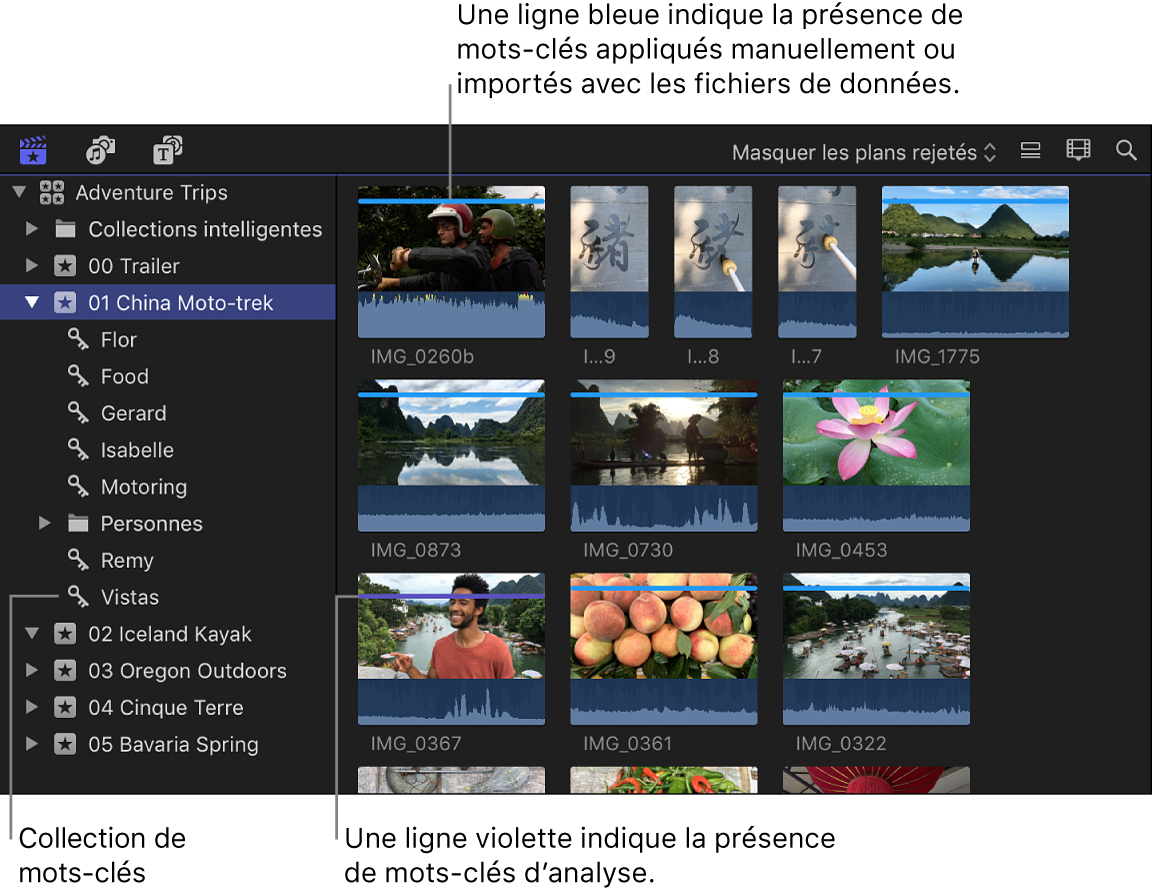Select the Vistas keyword icon
The image size is (1154, 894).
point(79,597)
